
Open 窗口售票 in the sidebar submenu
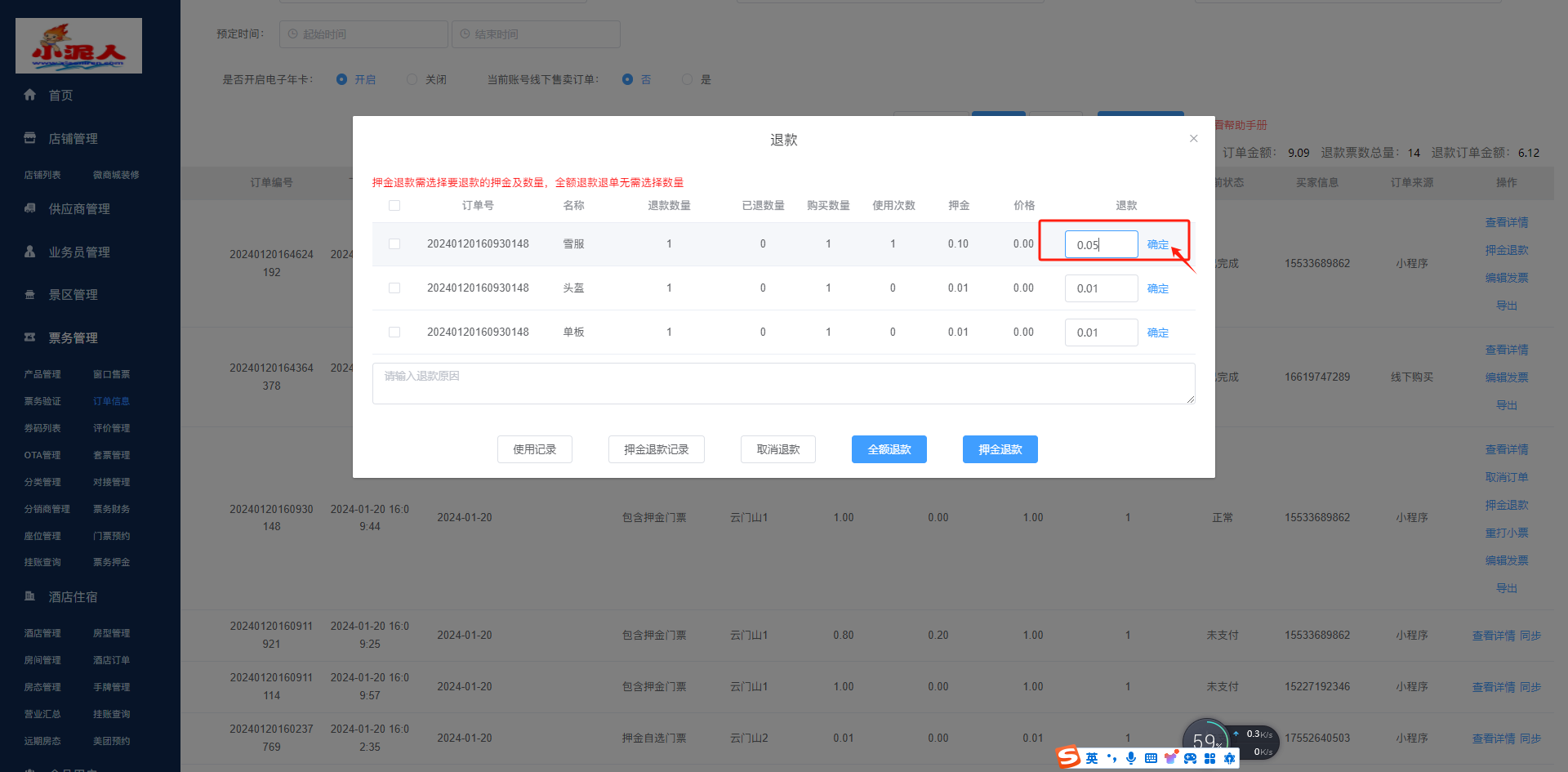click(111, 374)
